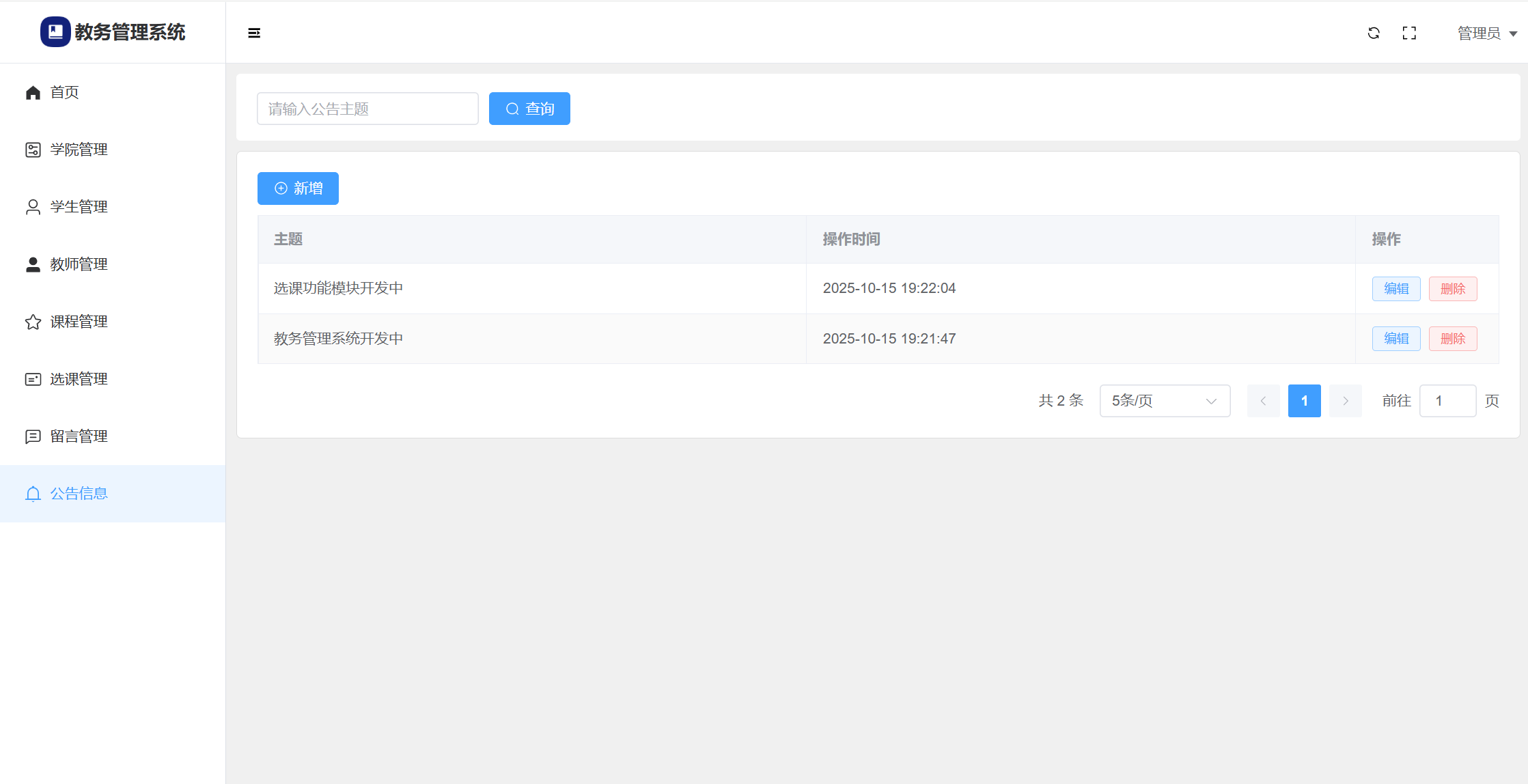
Task: Click the 查询 search button
Action: click(529, 109)
